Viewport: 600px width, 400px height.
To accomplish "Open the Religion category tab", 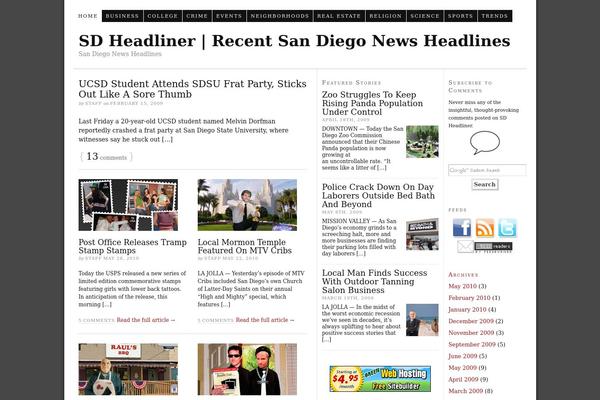I will point(385,16).
